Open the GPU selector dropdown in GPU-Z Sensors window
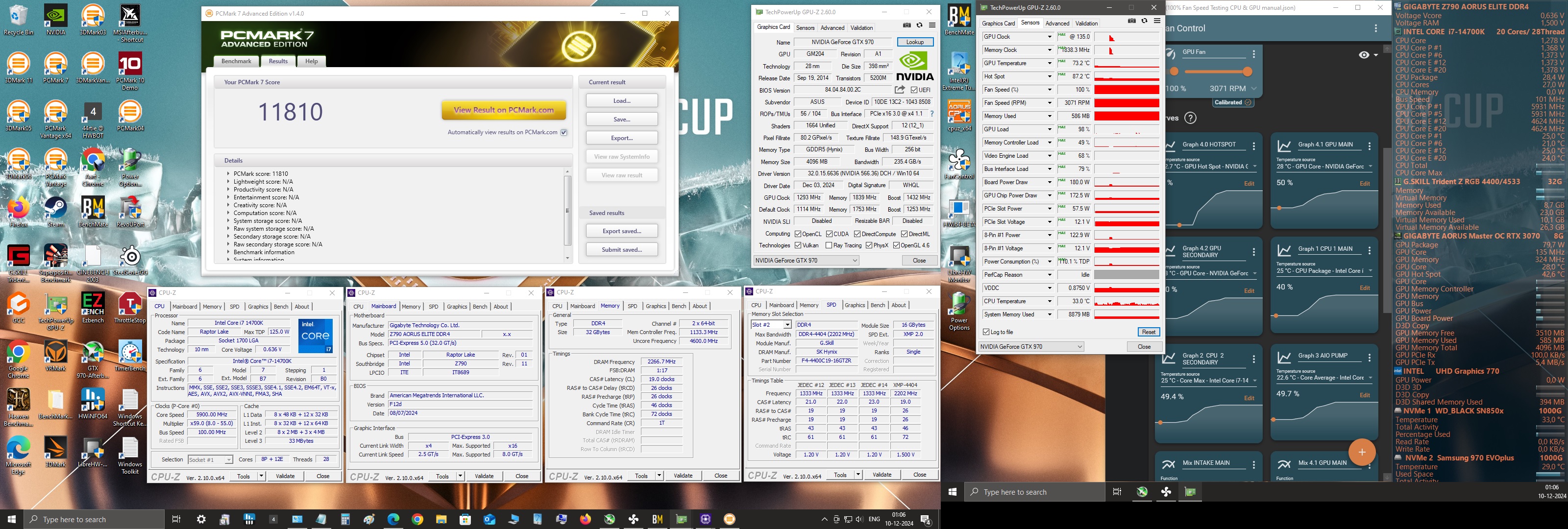Image resolution: width=1568 pixels, height=529 pixels. click(1032, 346)
